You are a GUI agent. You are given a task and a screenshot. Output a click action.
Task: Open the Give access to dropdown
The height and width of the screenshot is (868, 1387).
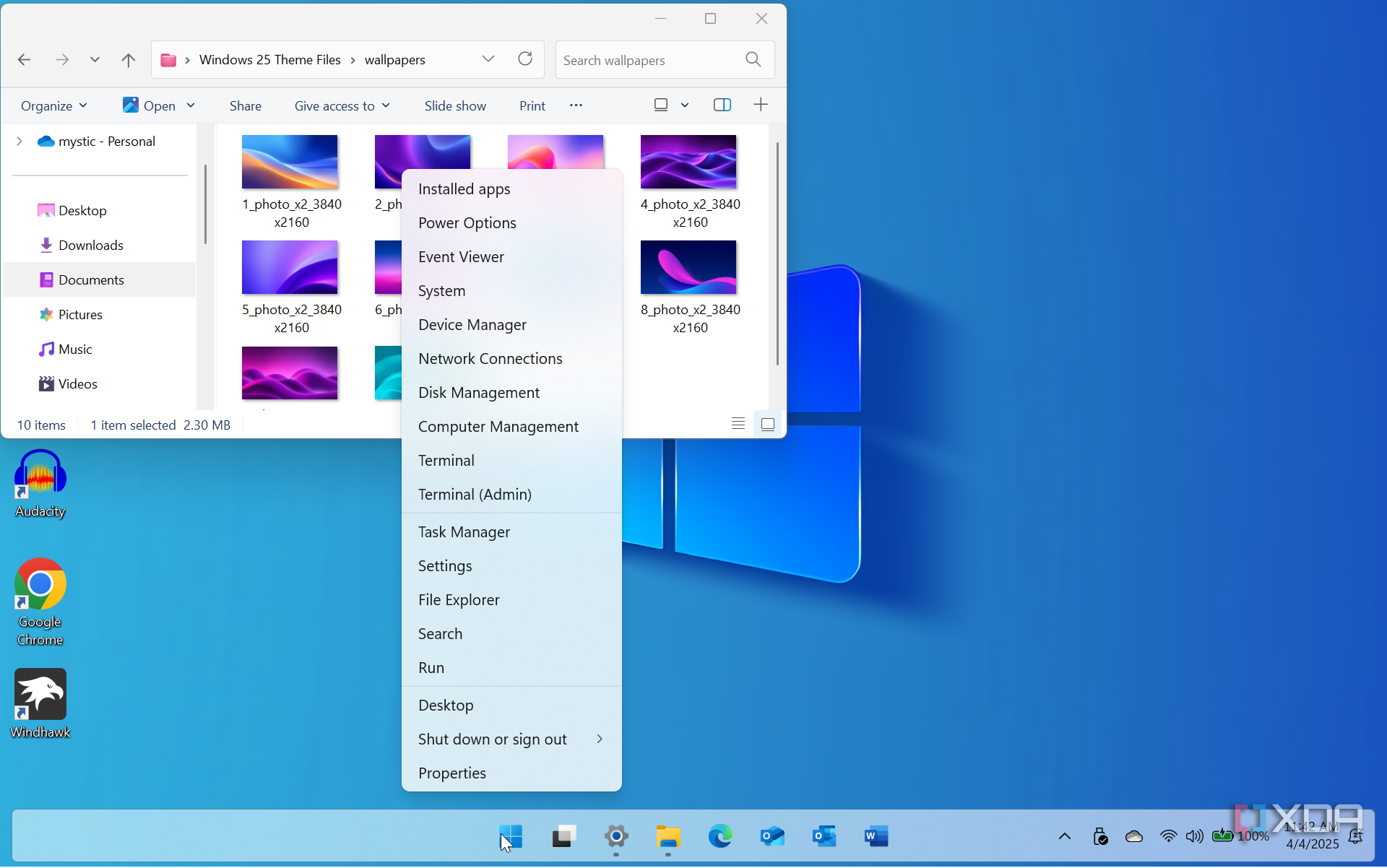click(x=341, y=105)
